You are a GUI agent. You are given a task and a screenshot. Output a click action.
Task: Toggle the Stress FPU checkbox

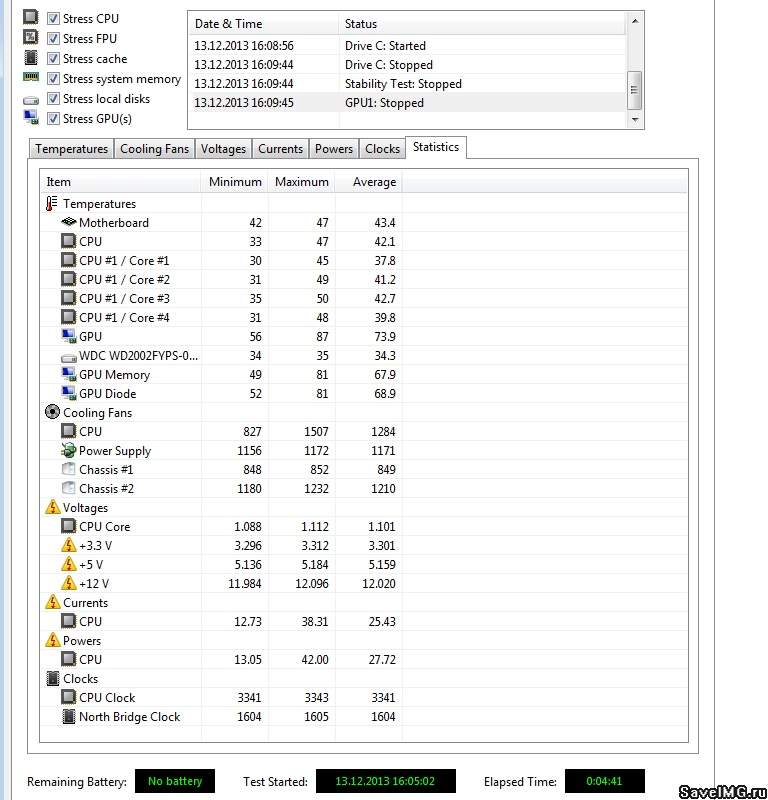(53, 39)
